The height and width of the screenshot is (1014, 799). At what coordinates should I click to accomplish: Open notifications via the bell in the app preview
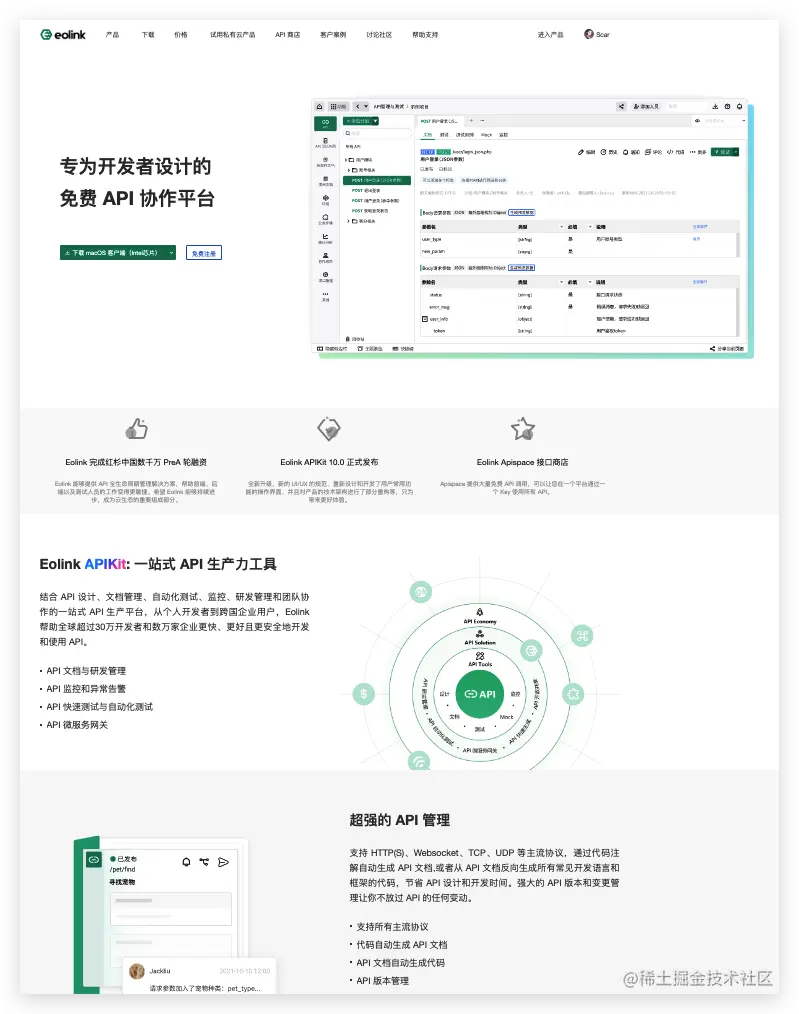[x=740, y=107]
